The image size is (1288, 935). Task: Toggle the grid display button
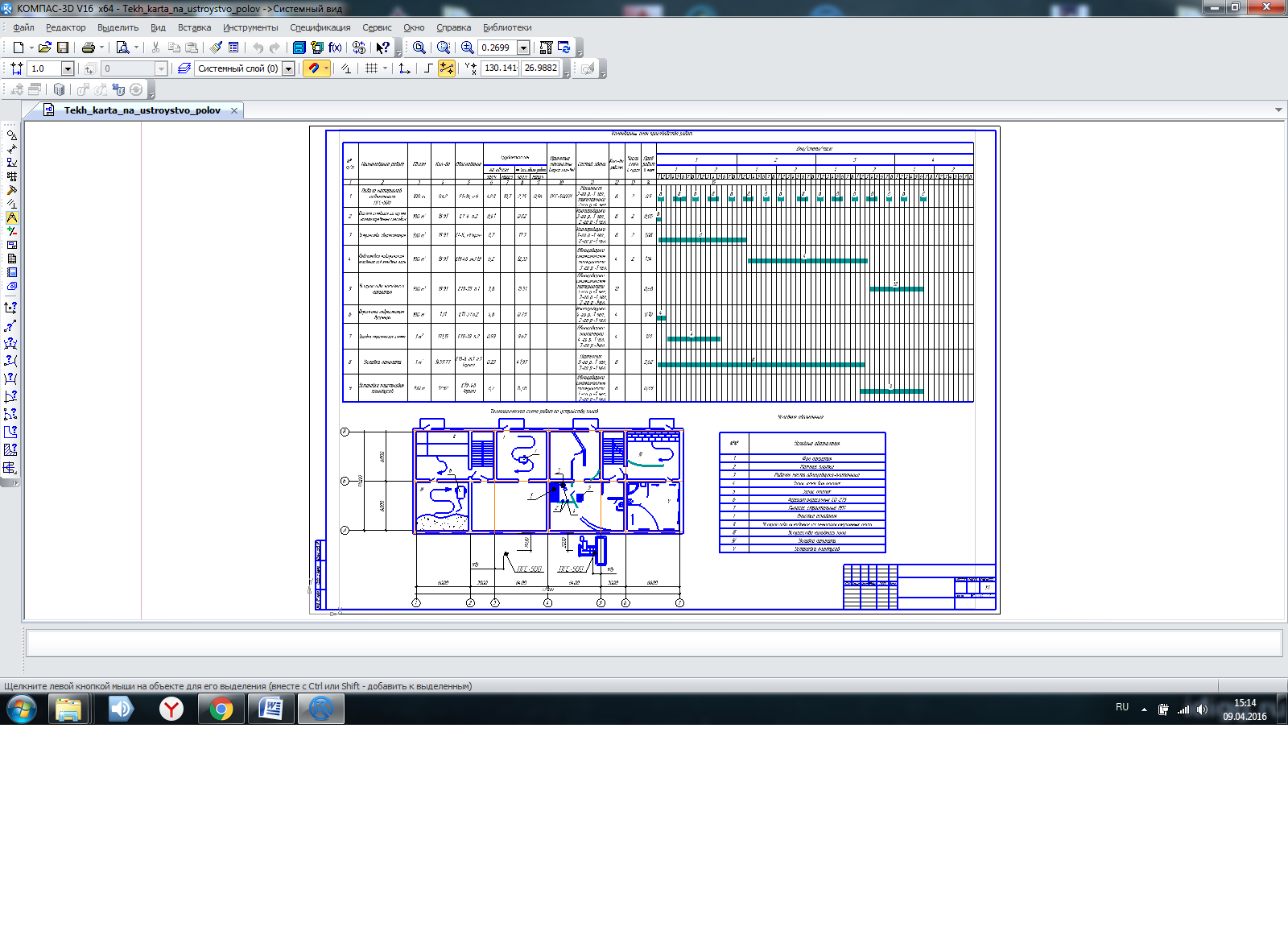coord(371,68)
